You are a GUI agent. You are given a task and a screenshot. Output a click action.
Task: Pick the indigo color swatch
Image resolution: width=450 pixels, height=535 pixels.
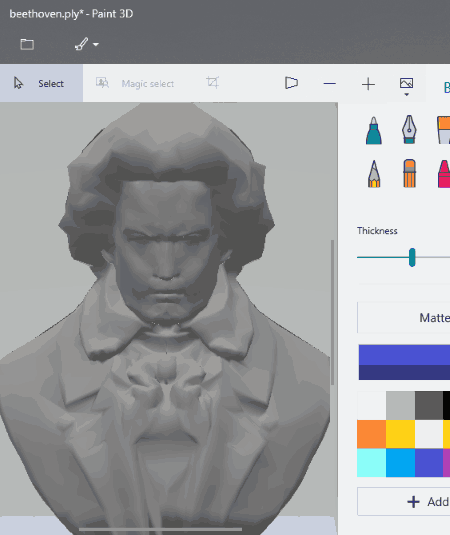[429, 463]
